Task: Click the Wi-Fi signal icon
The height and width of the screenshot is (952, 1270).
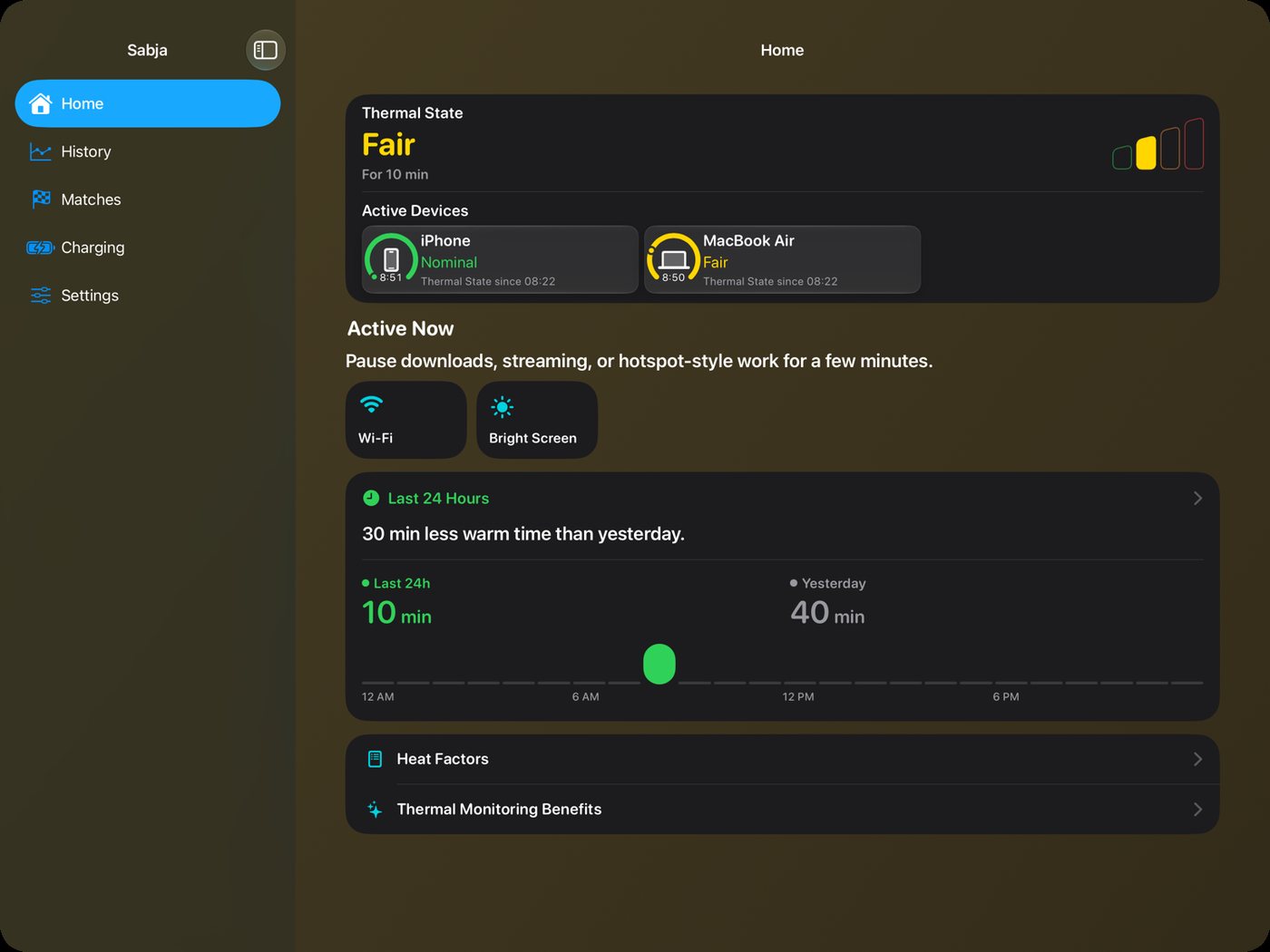Action: coord(371,404)
